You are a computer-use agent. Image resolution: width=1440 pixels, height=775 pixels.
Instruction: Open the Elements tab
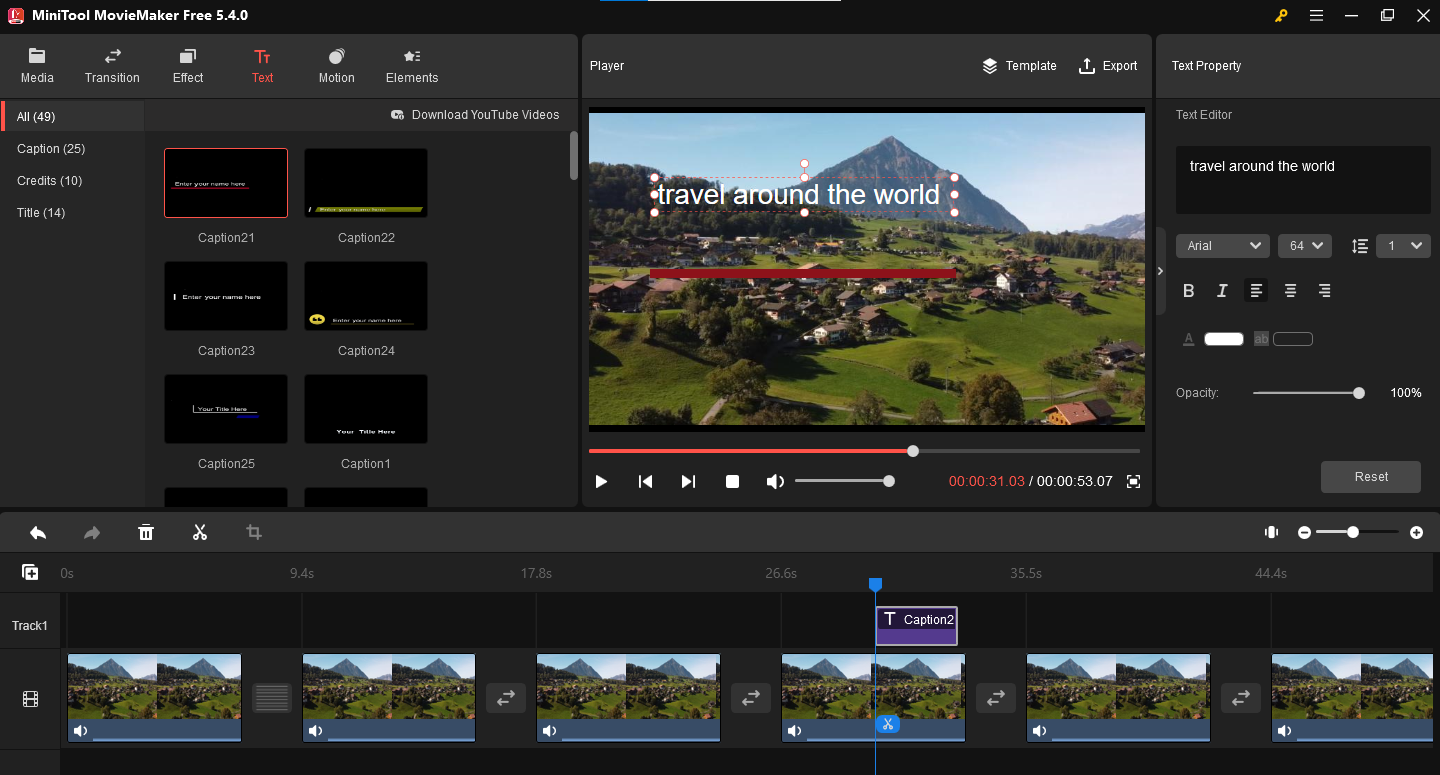(412, 66)
